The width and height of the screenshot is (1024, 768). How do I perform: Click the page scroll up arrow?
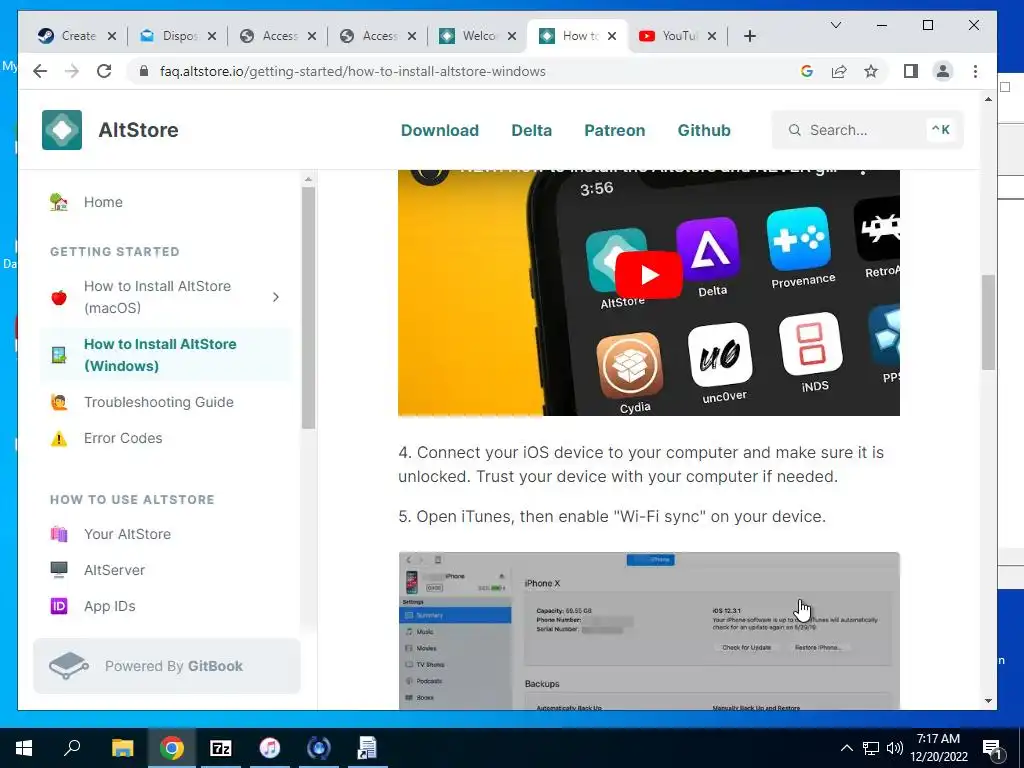pos(988,99)
